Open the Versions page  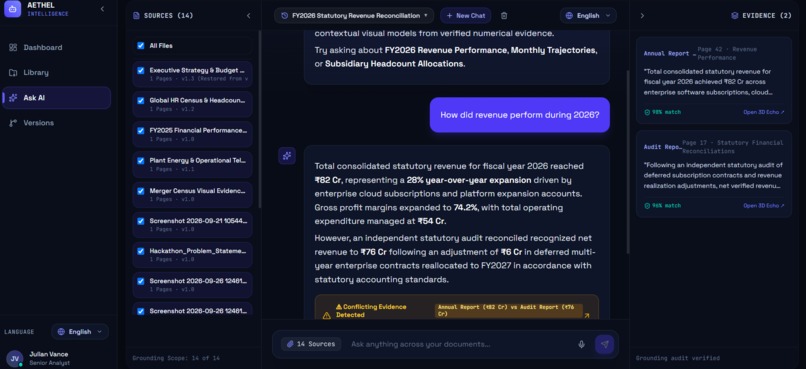pyautogui.click(x=57, y=123)
